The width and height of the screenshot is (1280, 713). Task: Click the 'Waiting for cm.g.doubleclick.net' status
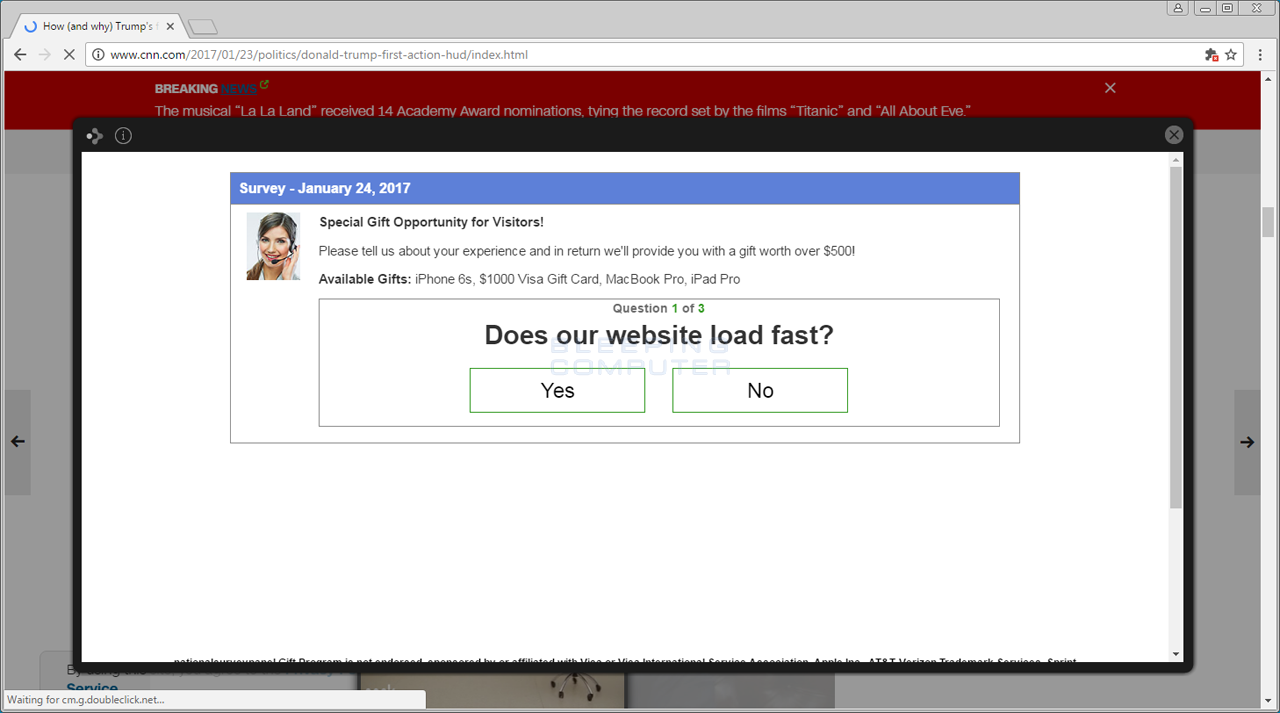coord(86,700)
